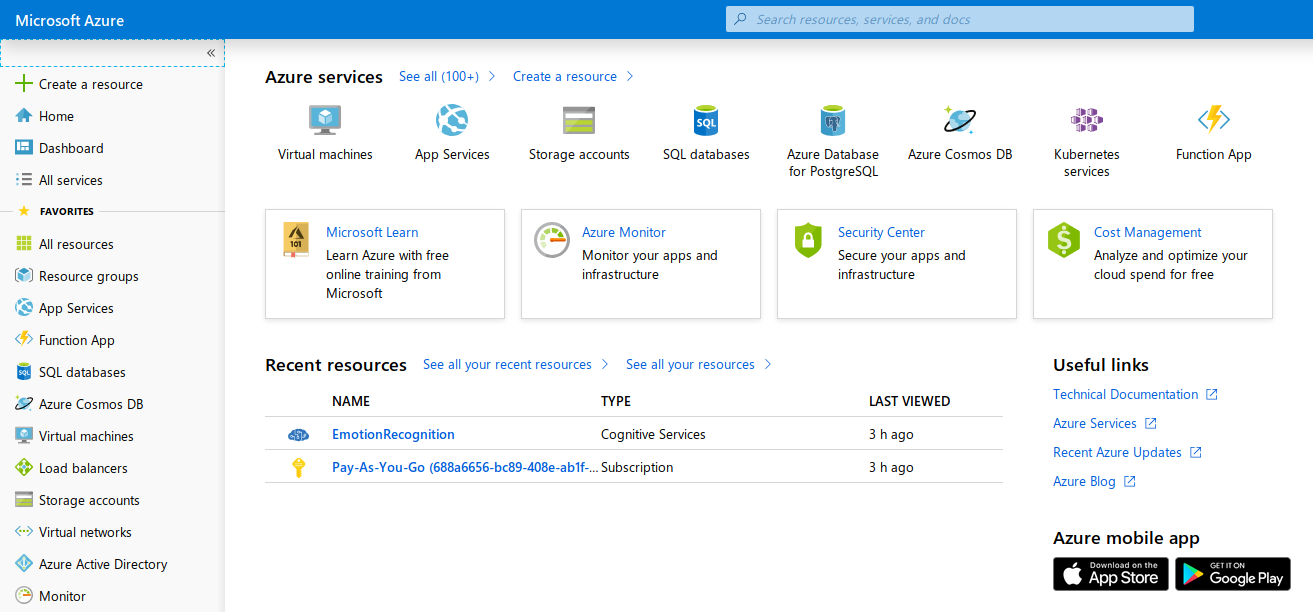Click the All resources grid icon

tap(24, 244)
